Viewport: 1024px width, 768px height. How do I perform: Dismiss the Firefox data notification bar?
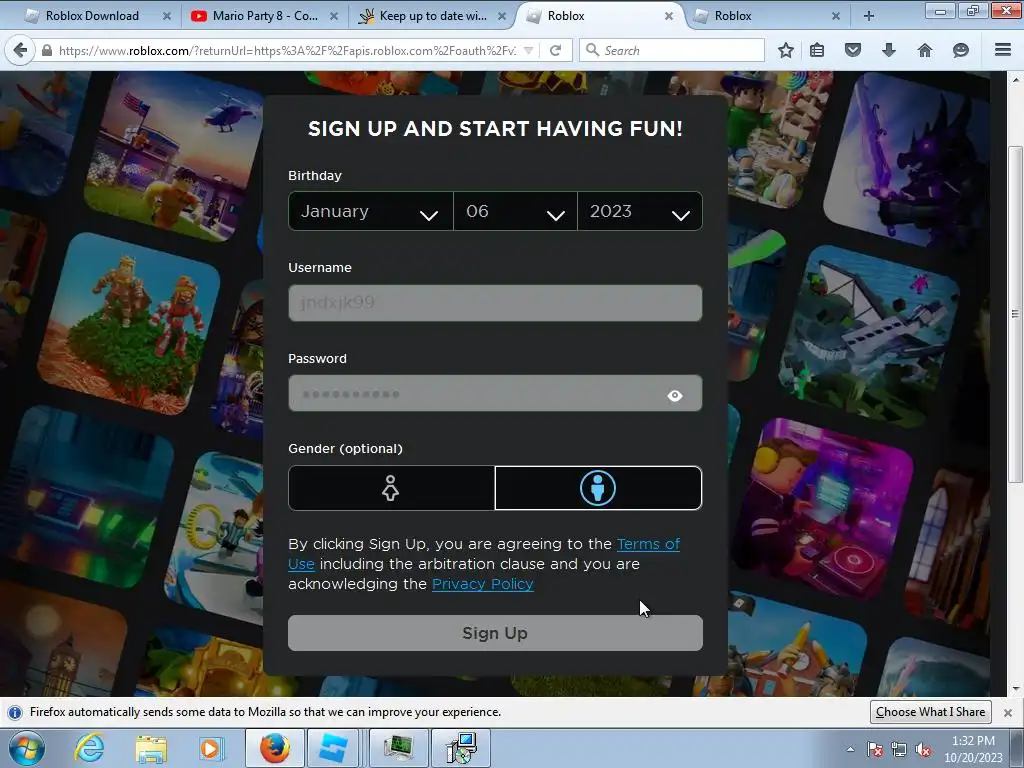tap(1008, 712)
